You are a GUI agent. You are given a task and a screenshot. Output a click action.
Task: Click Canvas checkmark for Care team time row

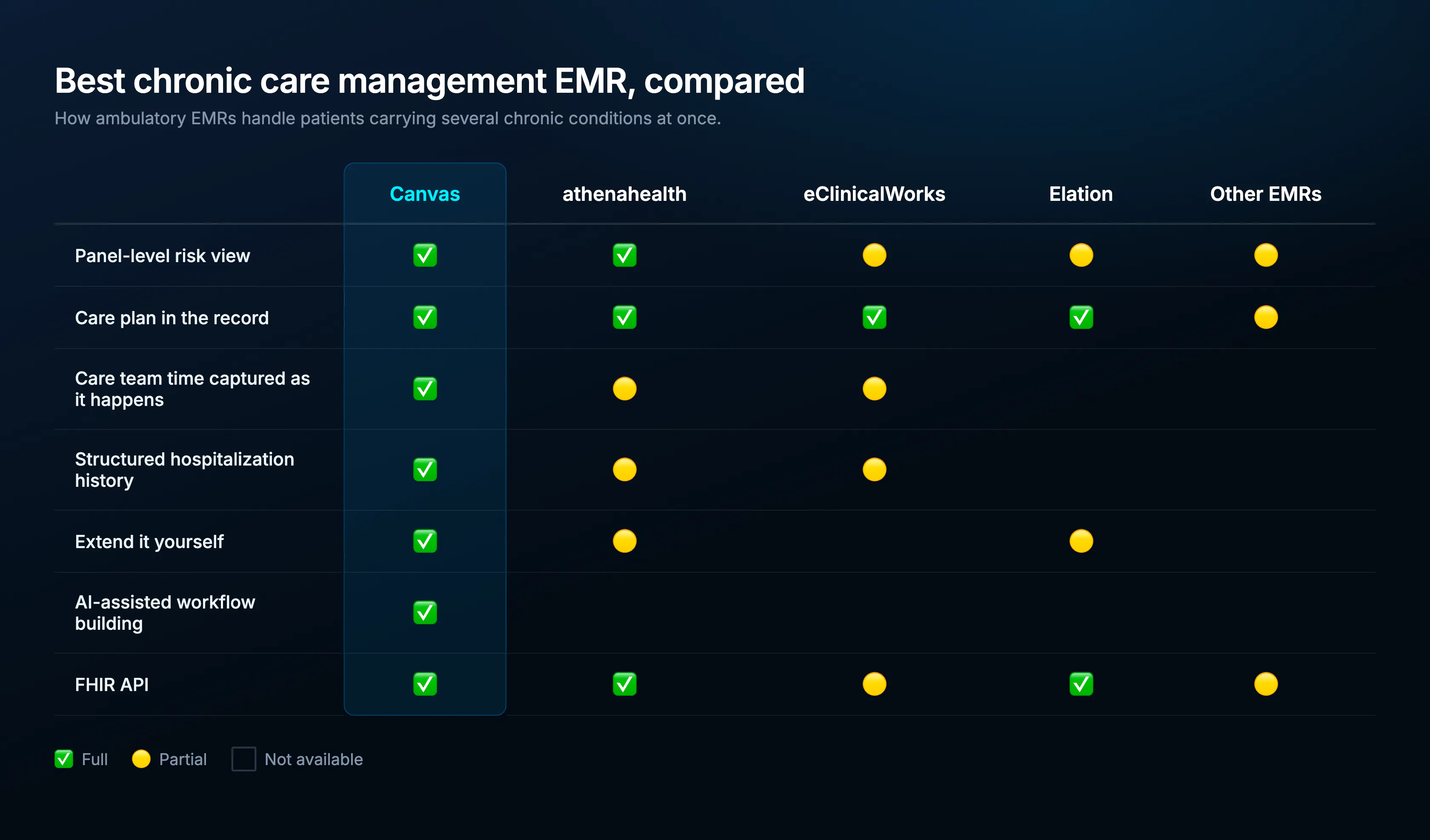click(x=425, y=389)
